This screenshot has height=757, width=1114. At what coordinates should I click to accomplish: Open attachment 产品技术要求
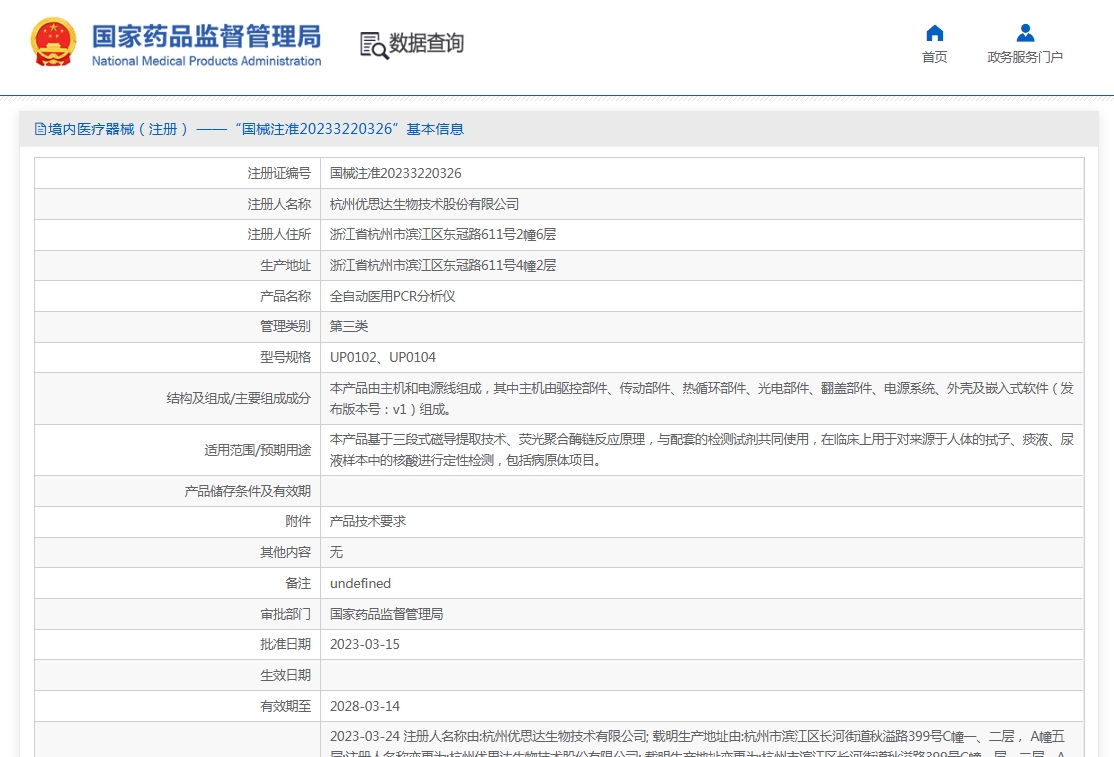tap(368, 521)
